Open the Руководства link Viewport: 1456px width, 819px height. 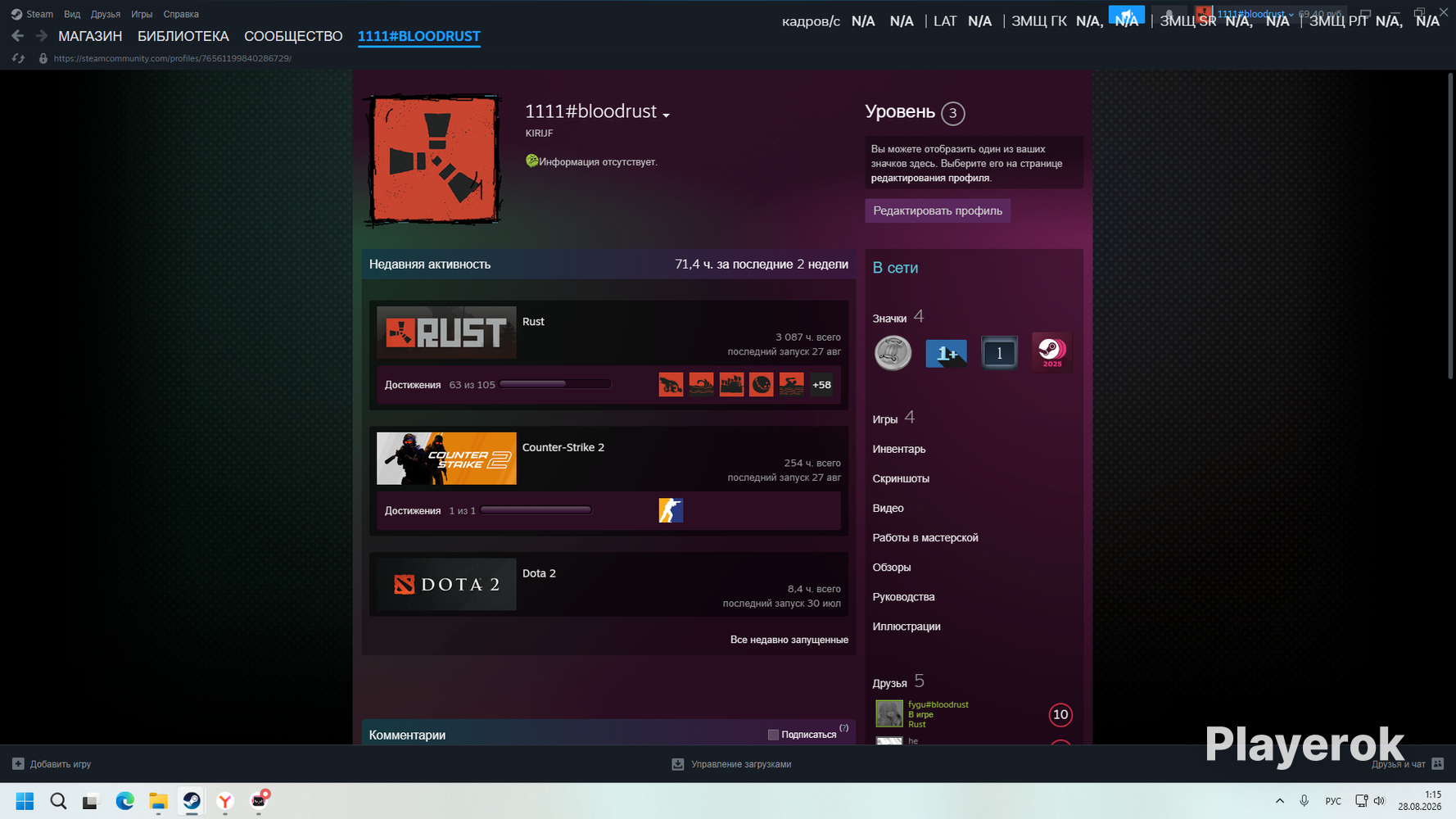coord(903,596)
